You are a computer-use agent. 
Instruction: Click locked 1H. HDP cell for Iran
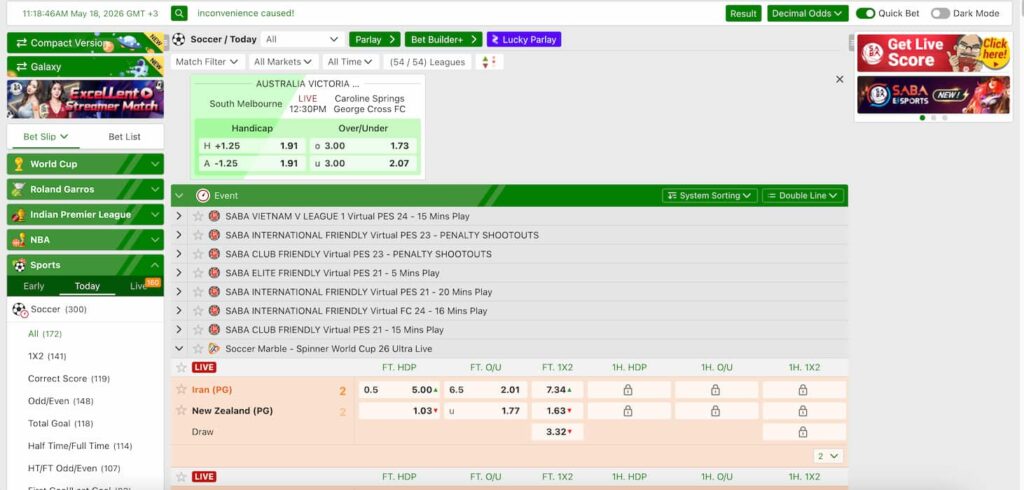[628, 390]
